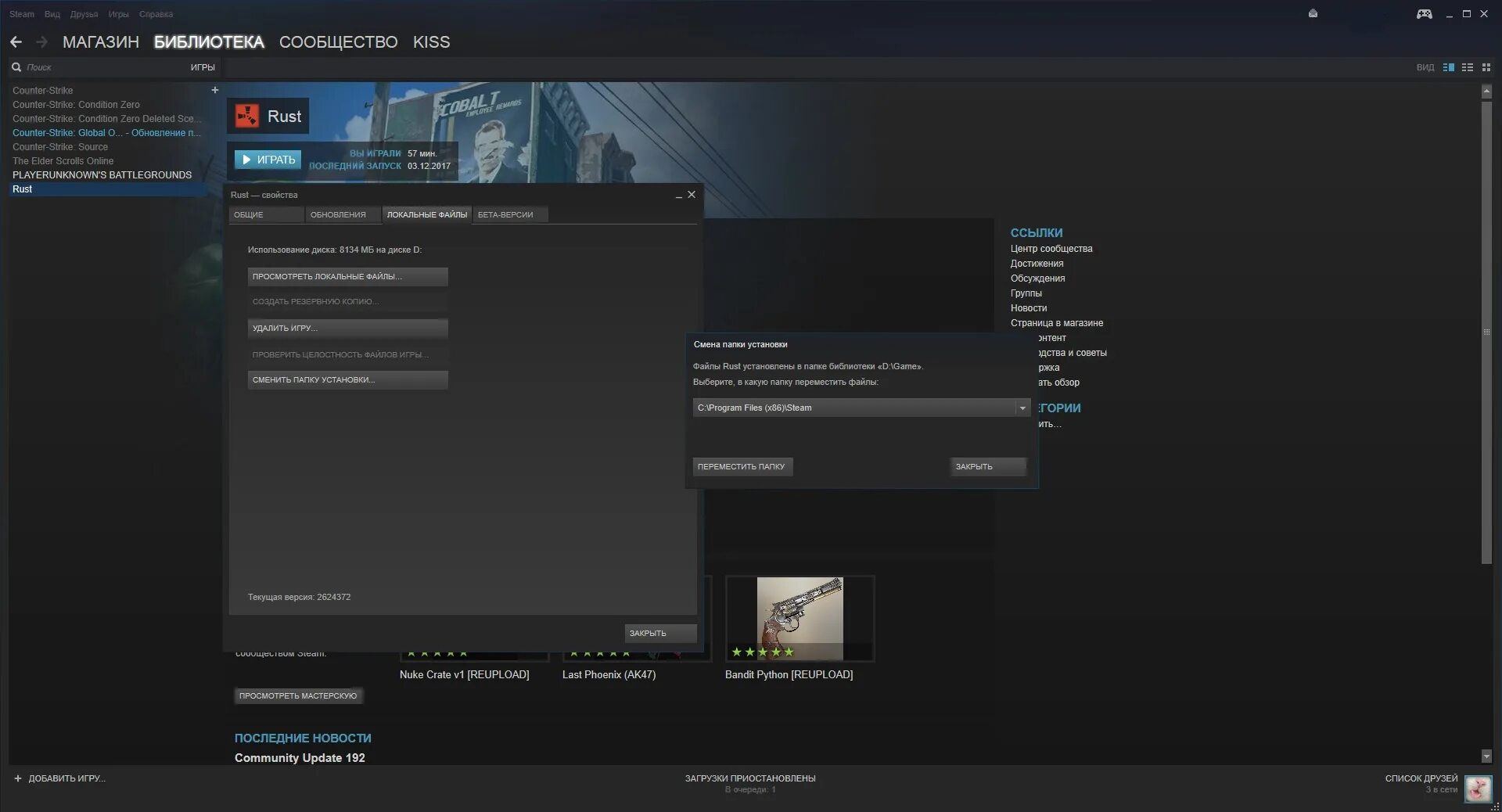Click the ИГРАТЬ play button
This screenshot has width=1502, height=812.
pos(268,160)
